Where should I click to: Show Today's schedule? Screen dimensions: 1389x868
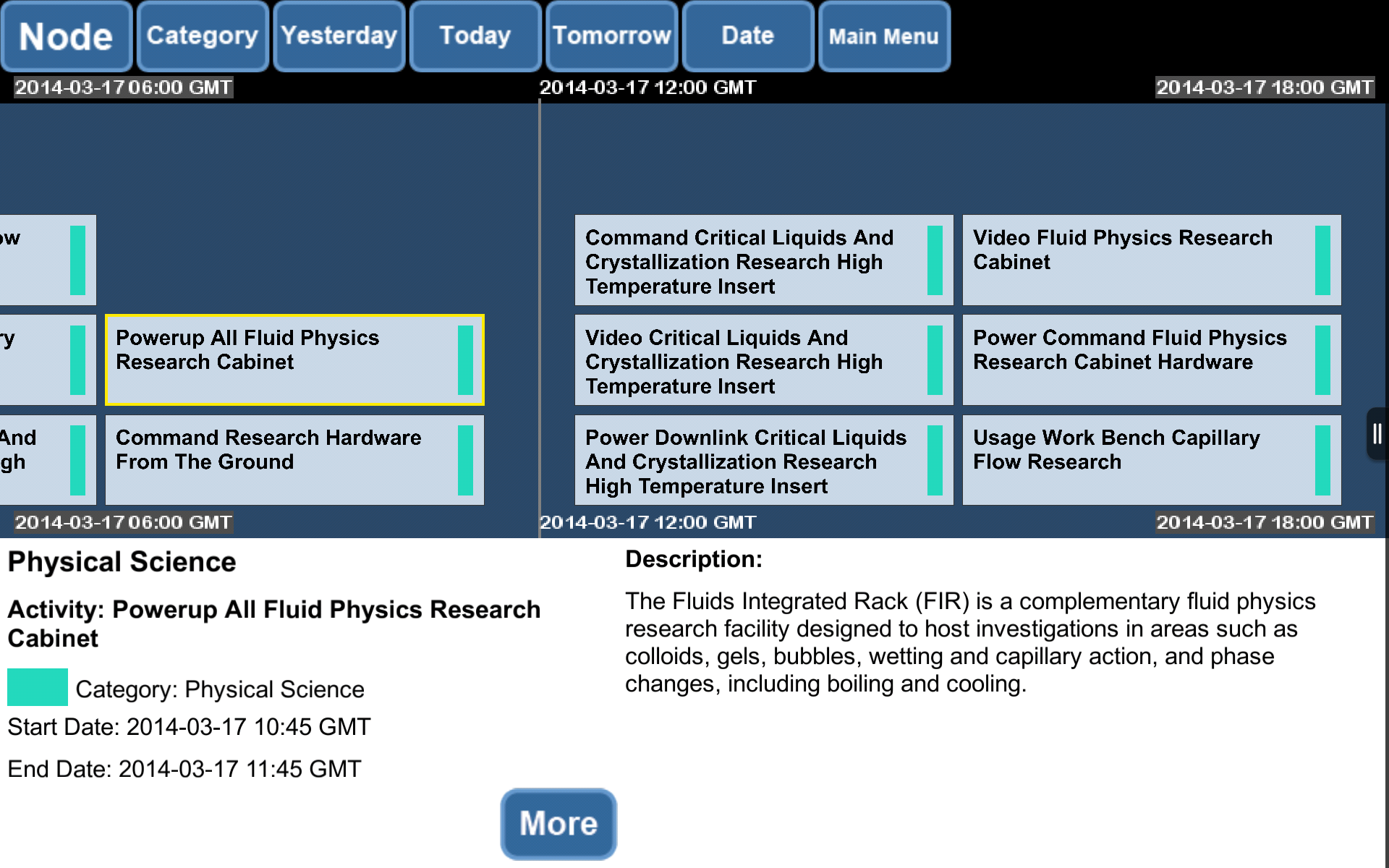click(475, 36)
